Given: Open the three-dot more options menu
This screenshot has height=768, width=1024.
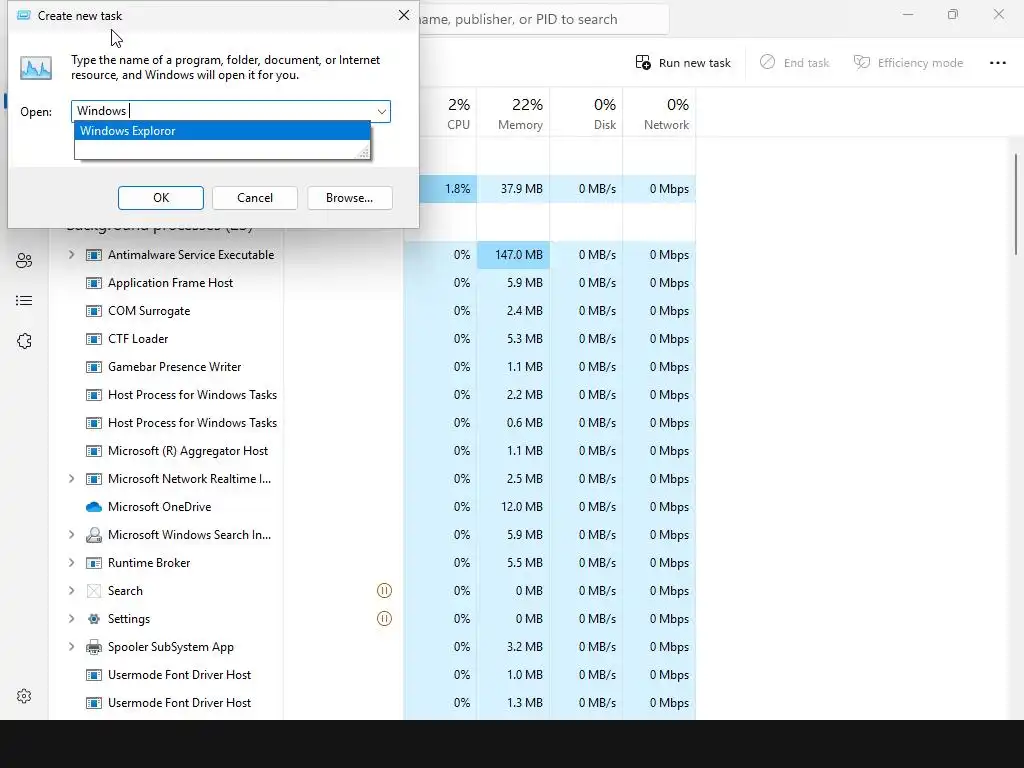Looking at the screenshot, I should click(x=997, y=63).
